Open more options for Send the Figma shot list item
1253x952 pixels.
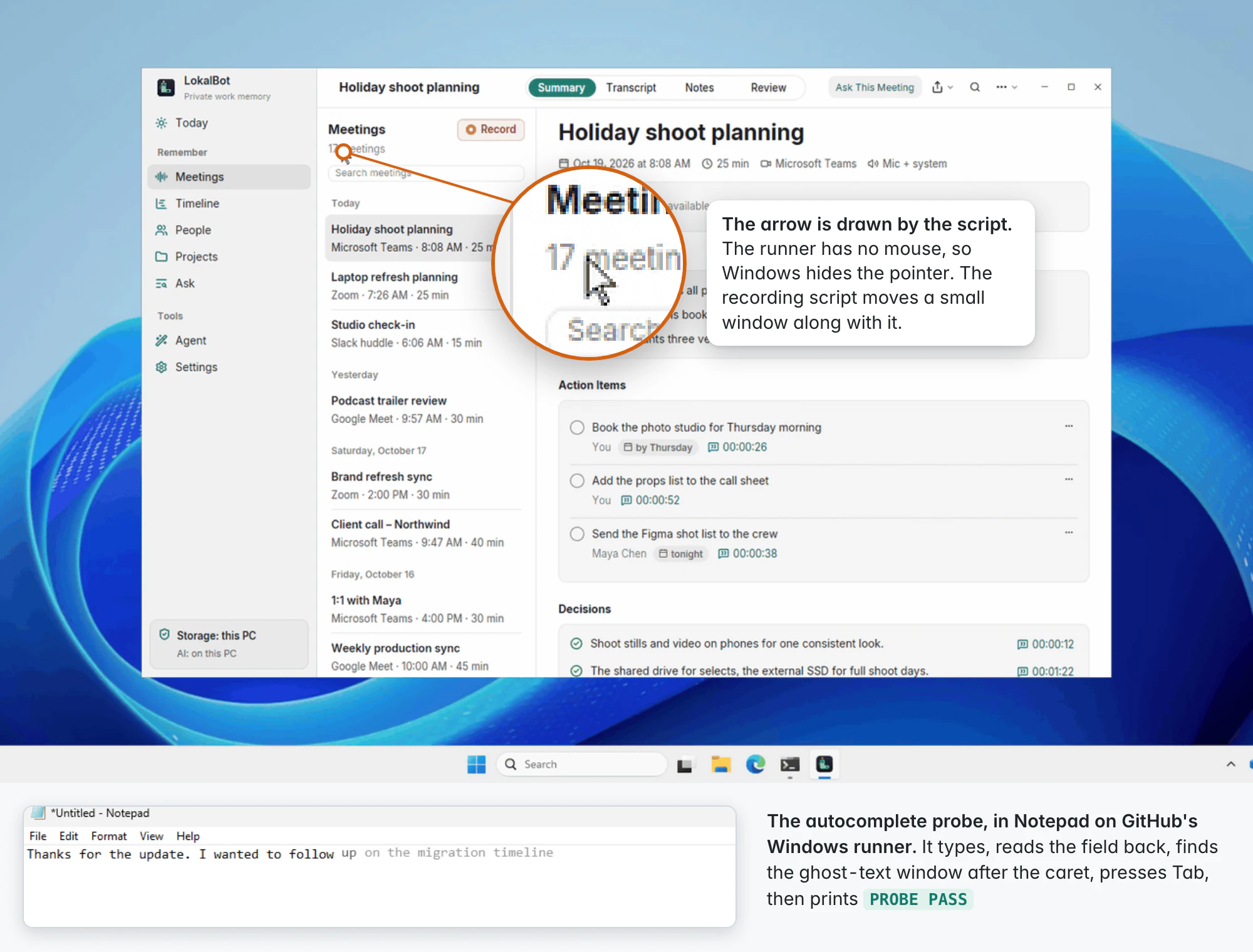click(1069, 532)
